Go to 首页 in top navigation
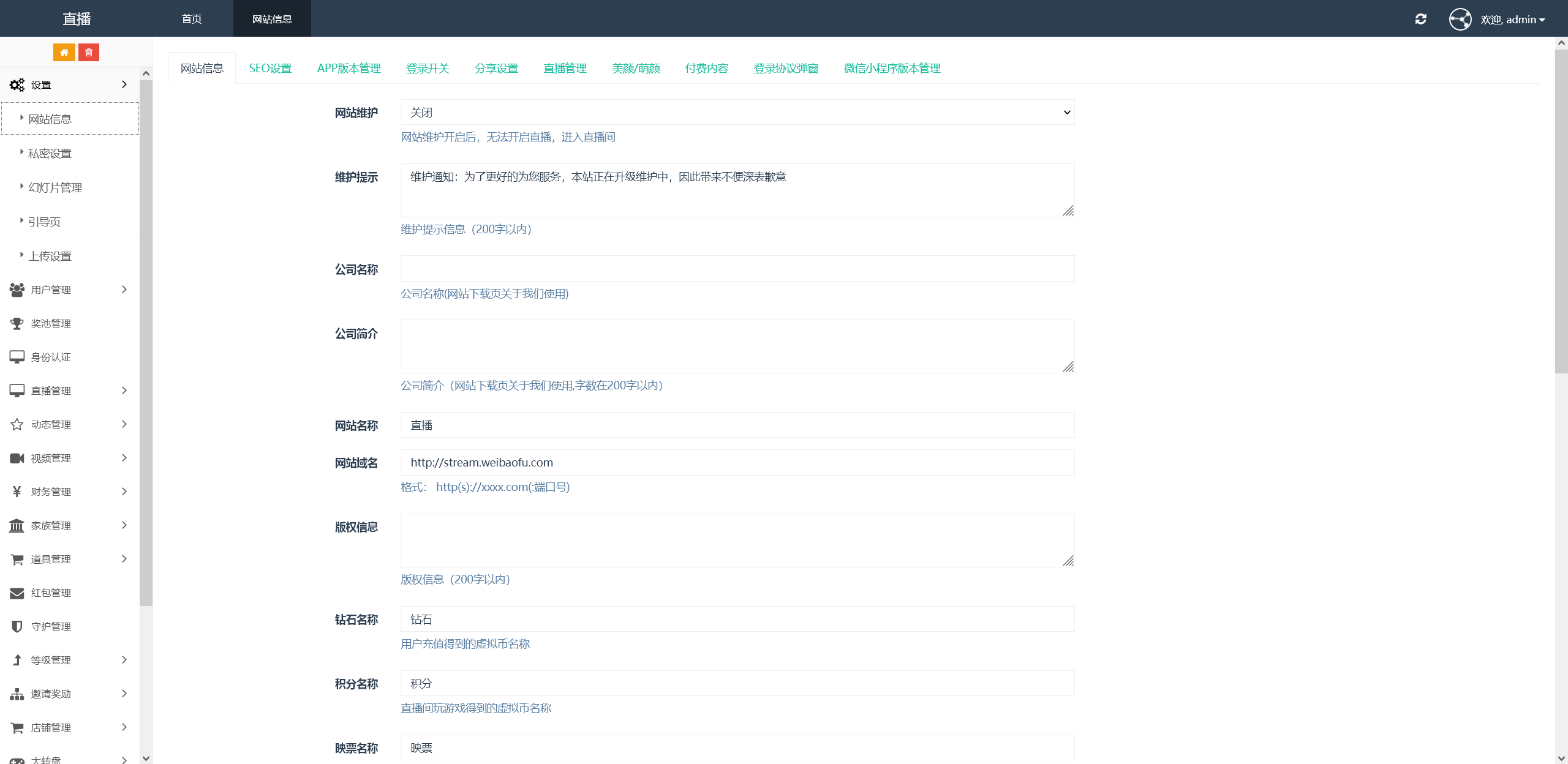 click(192, 19)
